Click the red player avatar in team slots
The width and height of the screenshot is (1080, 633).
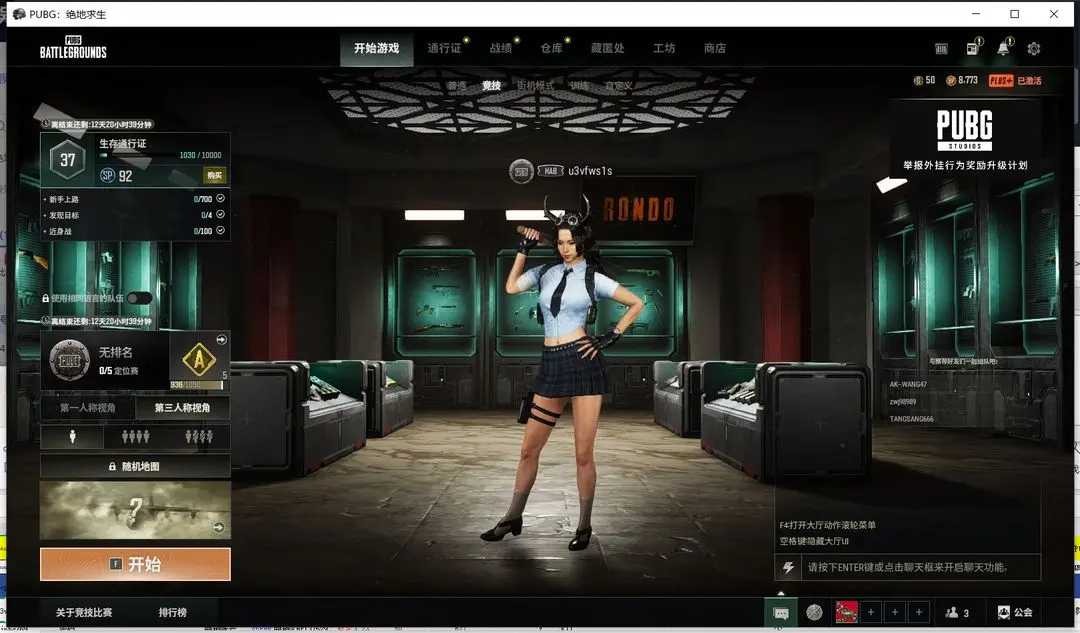(x=847, y=612)
